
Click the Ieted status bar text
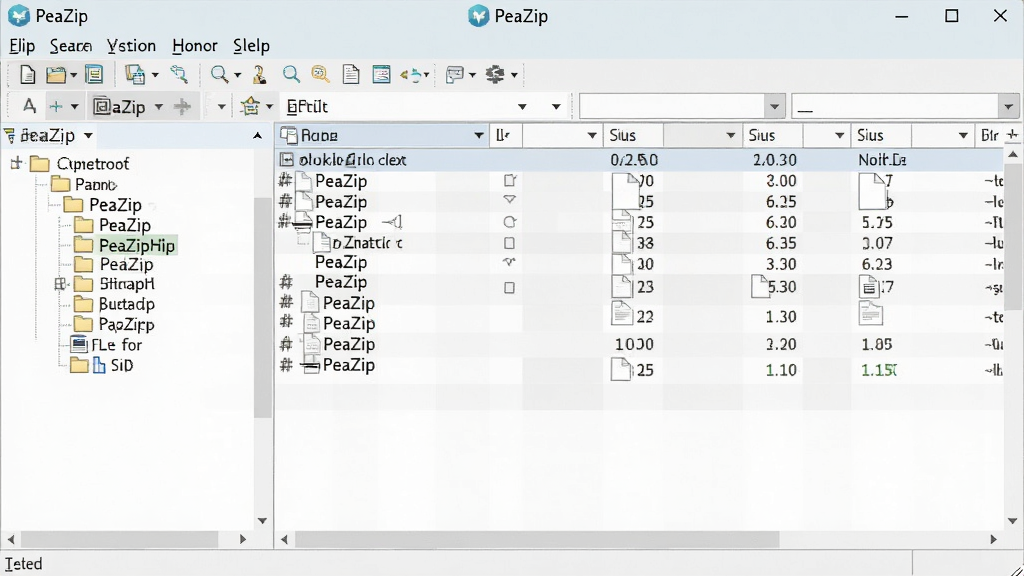point(24,564)
